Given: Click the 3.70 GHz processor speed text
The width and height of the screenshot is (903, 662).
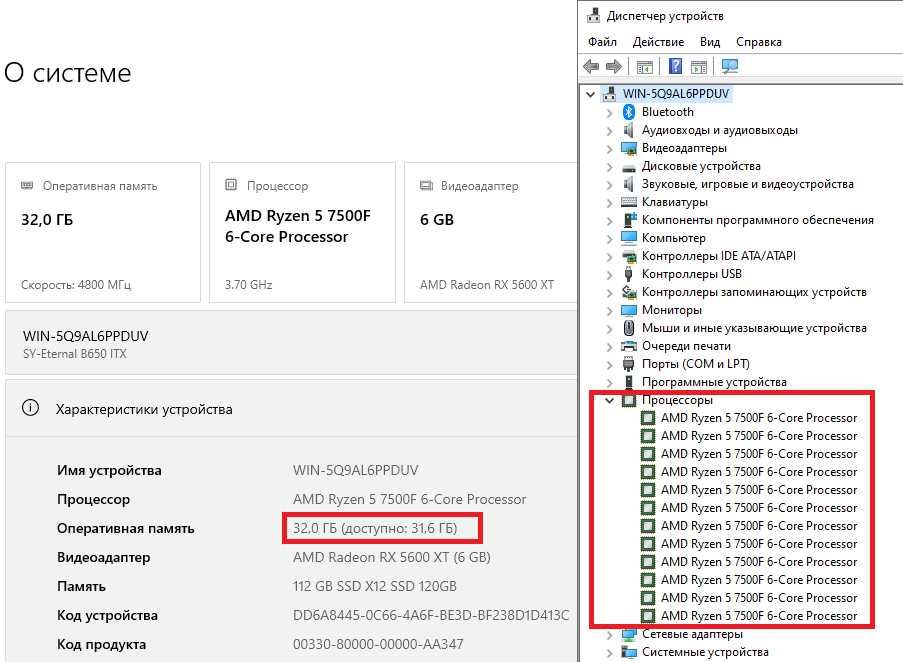Looking at the screenshot, I should pyautogui.click(x=248, y=284).
